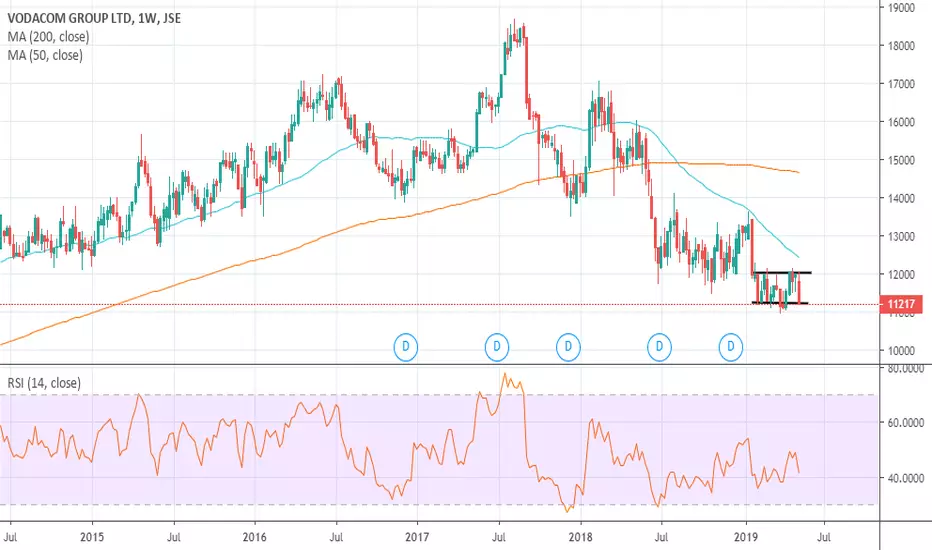Click the 2019 time axis label

tap(746, 537)
